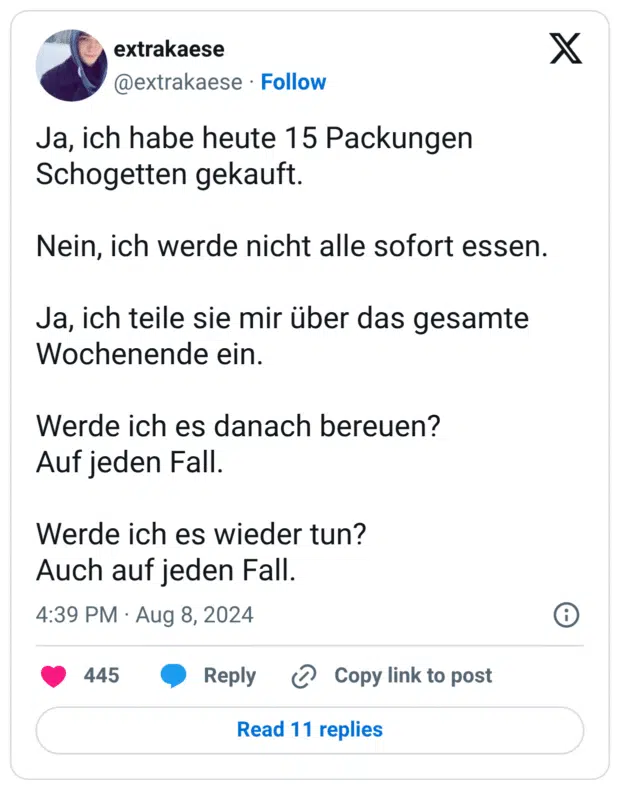Click the question 'Werde ich es wieder tun?'
Viewport: 620px width, 790px height.
201,535
